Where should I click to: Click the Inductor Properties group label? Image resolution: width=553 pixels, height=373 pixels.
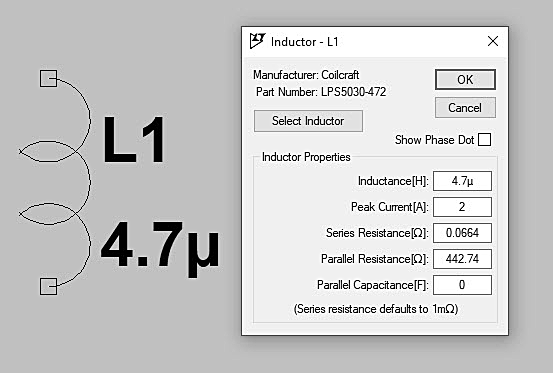coord(306,157)
